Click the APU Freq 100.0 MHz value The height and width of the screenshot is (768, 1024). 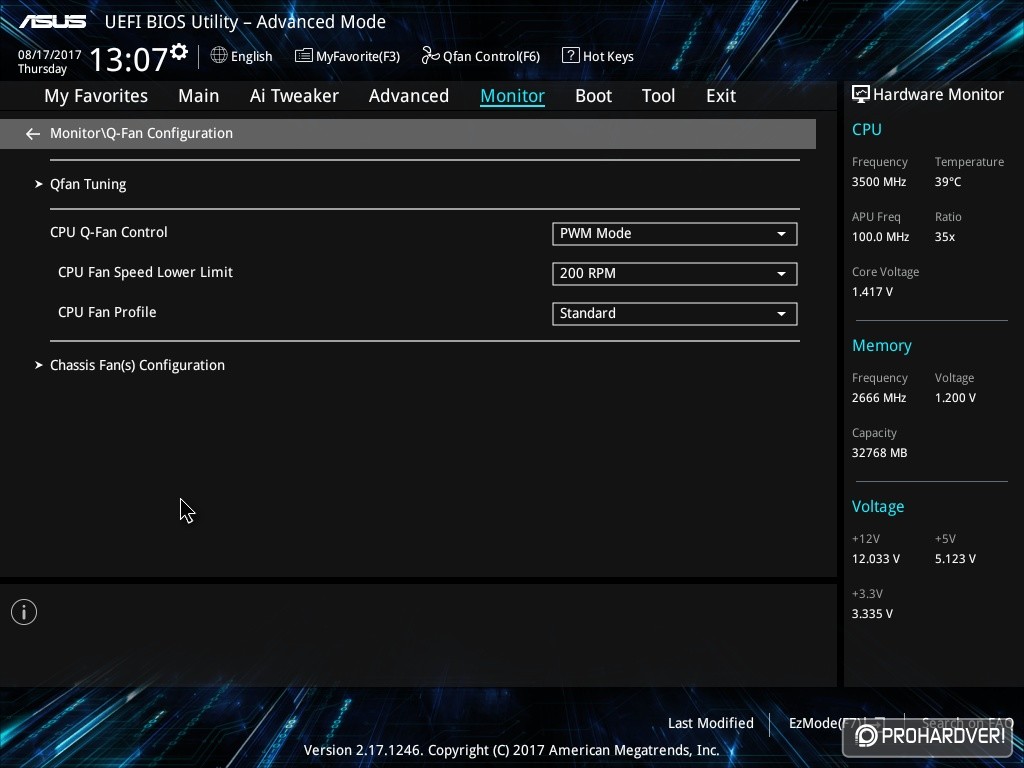click(x=880, y=237)
